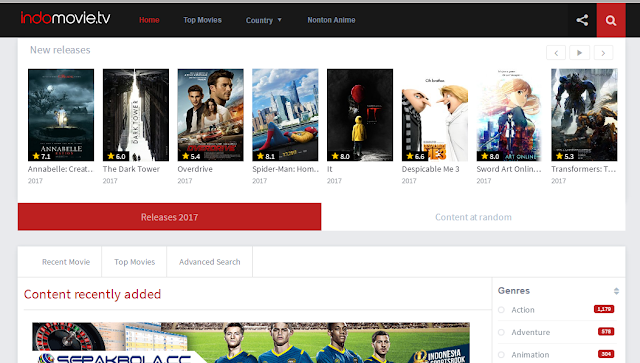Image resolution: width=640 pixels, height=363 pixels.
Task: Click The Dark Tower title link
Action: click(131, 169)
